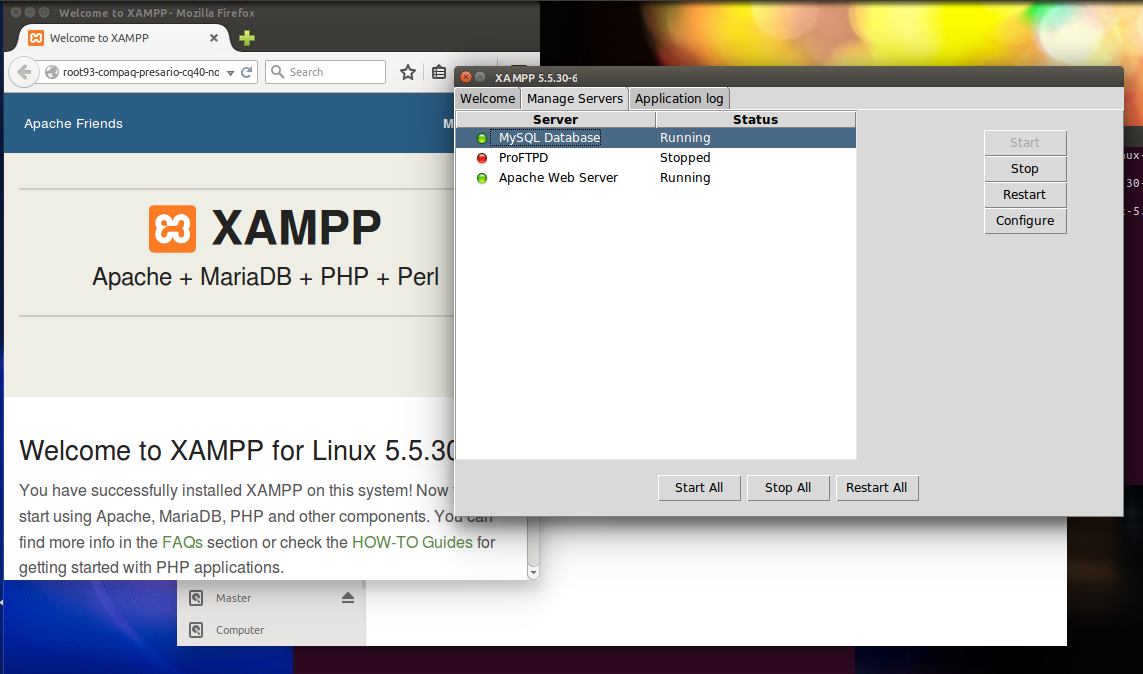
Task: Click the scrollbar down arrow on the page
Action: coord(533,570)
